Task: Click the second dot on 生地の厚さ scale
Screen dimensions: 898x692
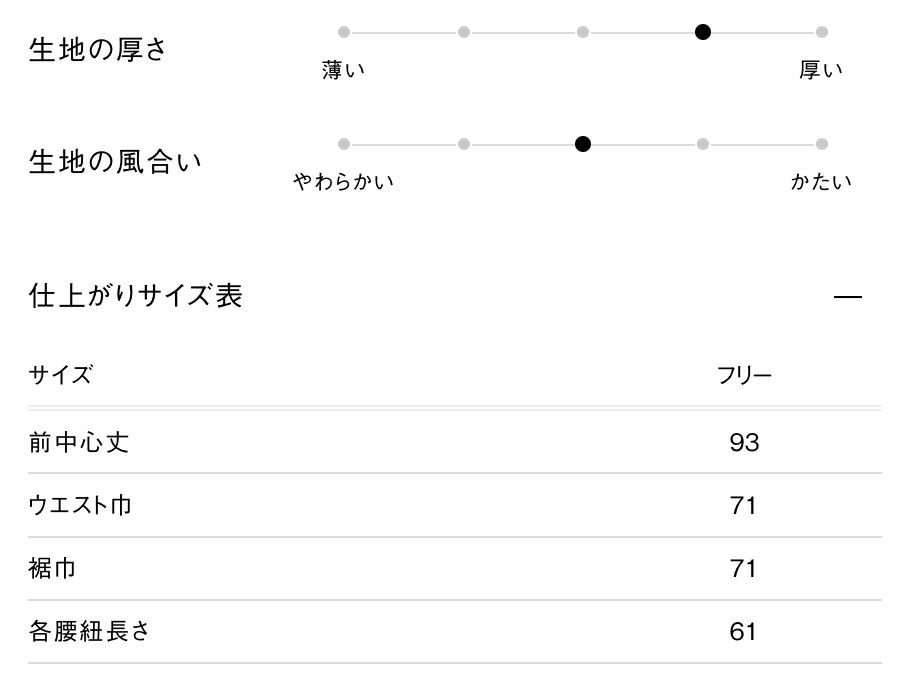Action: (x=464, y=32)
